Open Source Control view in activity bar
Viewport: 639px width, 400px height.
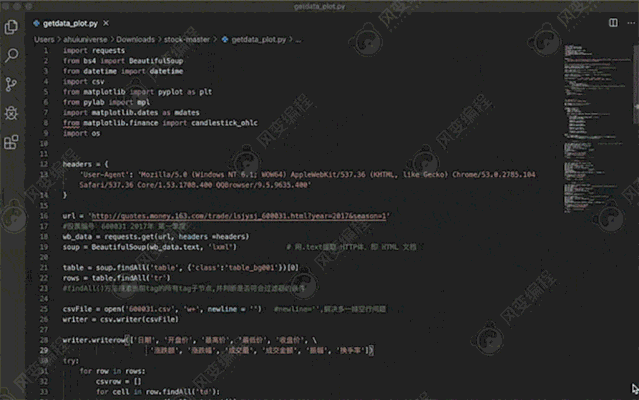click(x=11, y=84)
